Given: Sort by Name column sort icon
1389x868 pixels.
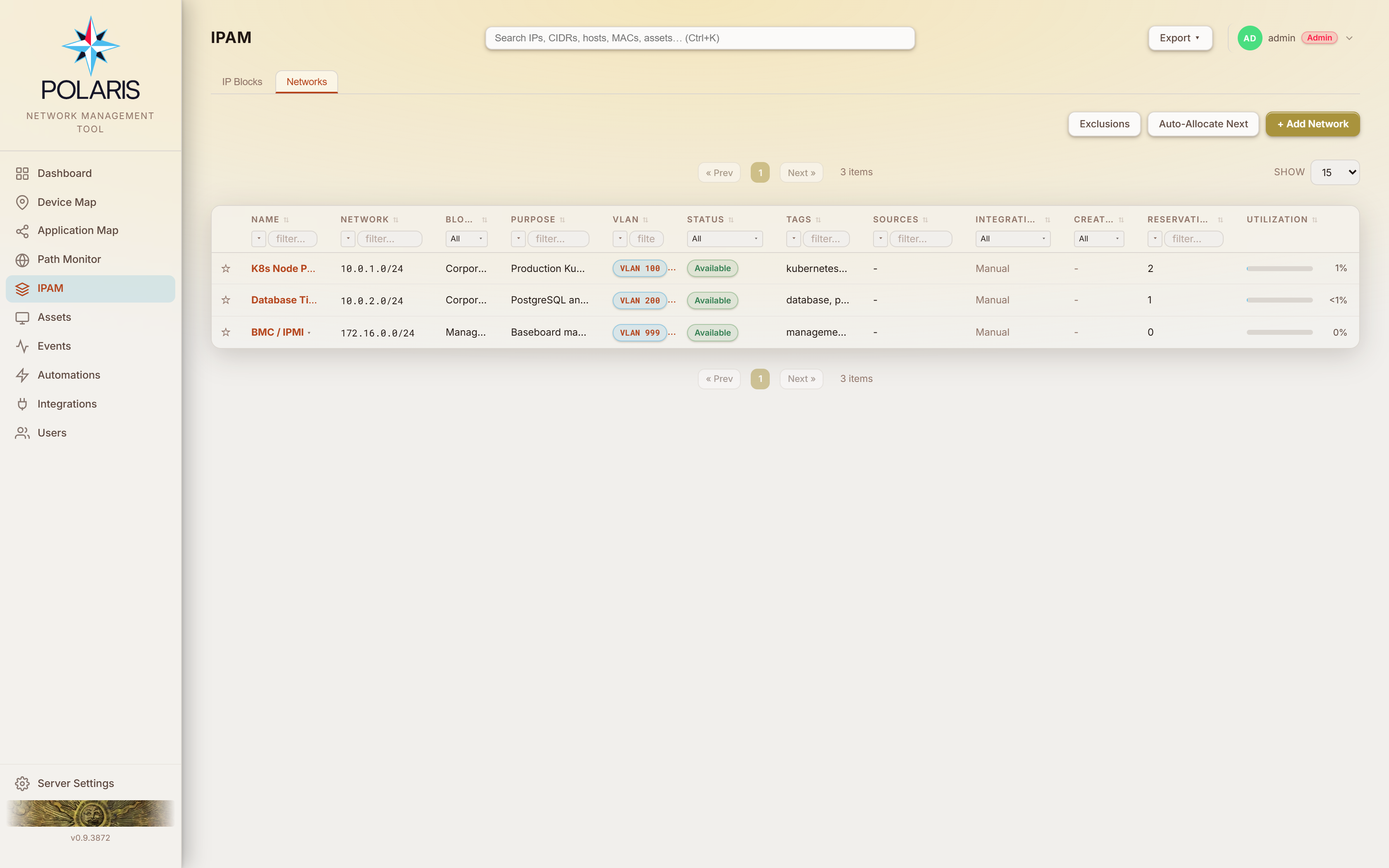Looking at the screenshot, I should pos(286,220).
